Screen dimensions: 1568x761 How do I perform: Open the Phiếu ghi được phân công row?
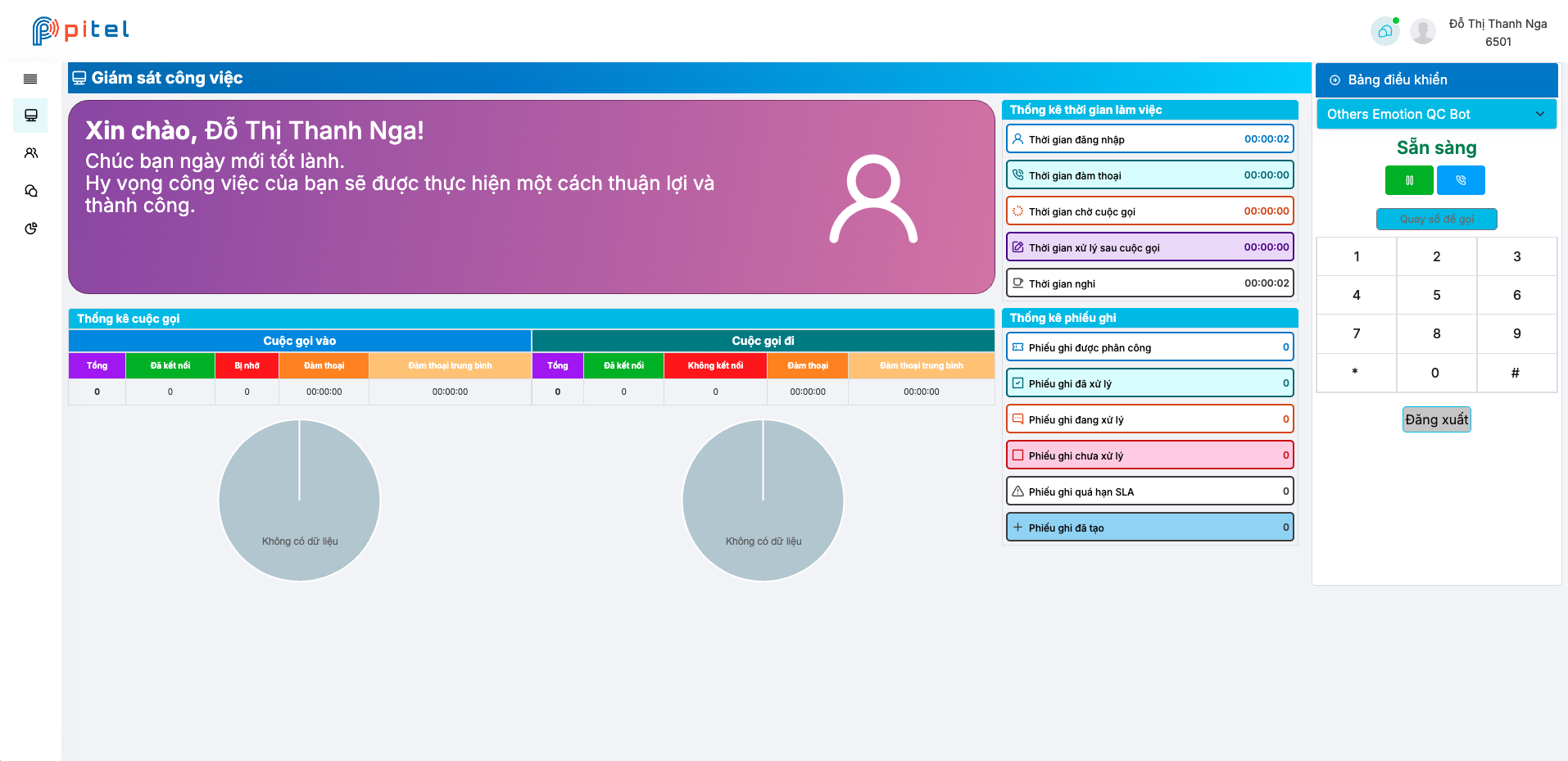point(1149,347)
